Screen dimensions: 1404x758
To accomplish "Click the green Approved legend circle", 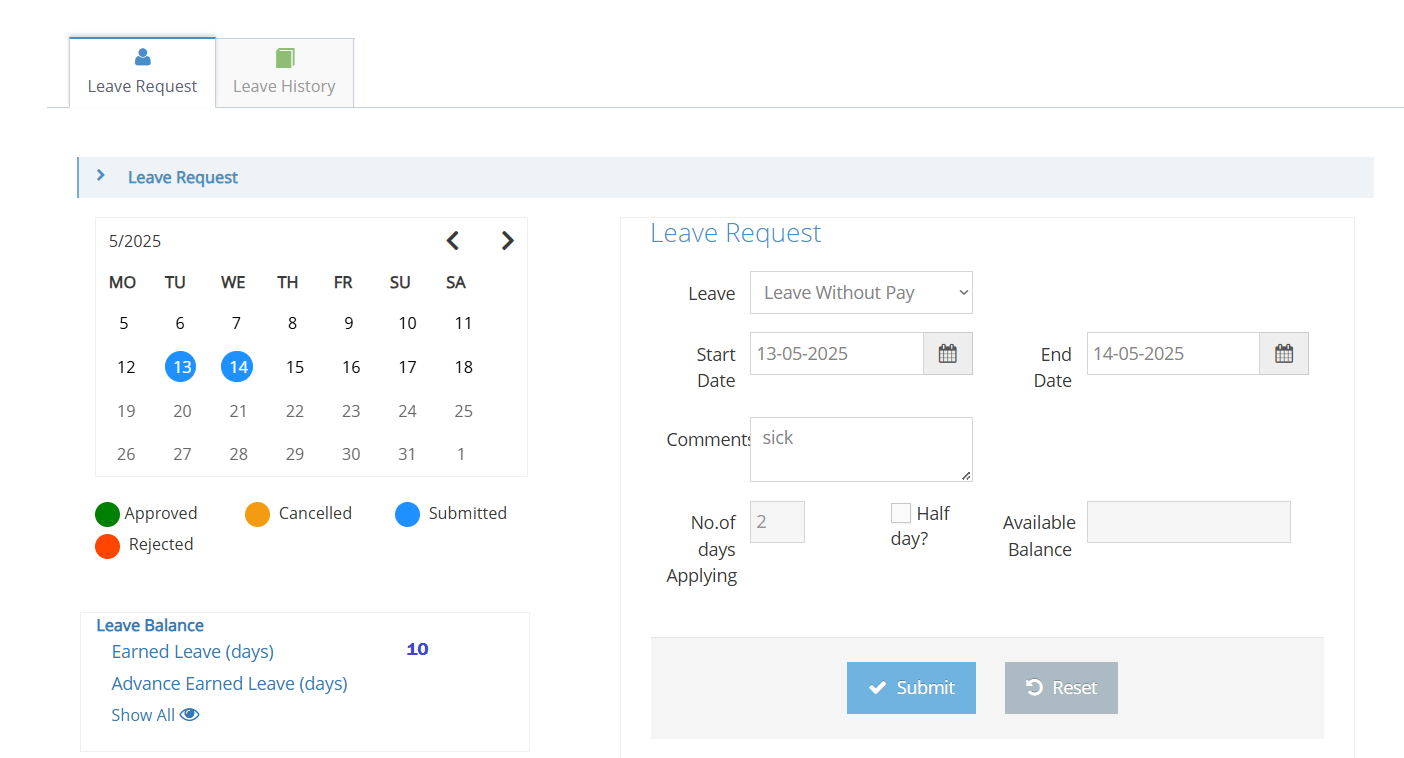I will pos(108,514).
